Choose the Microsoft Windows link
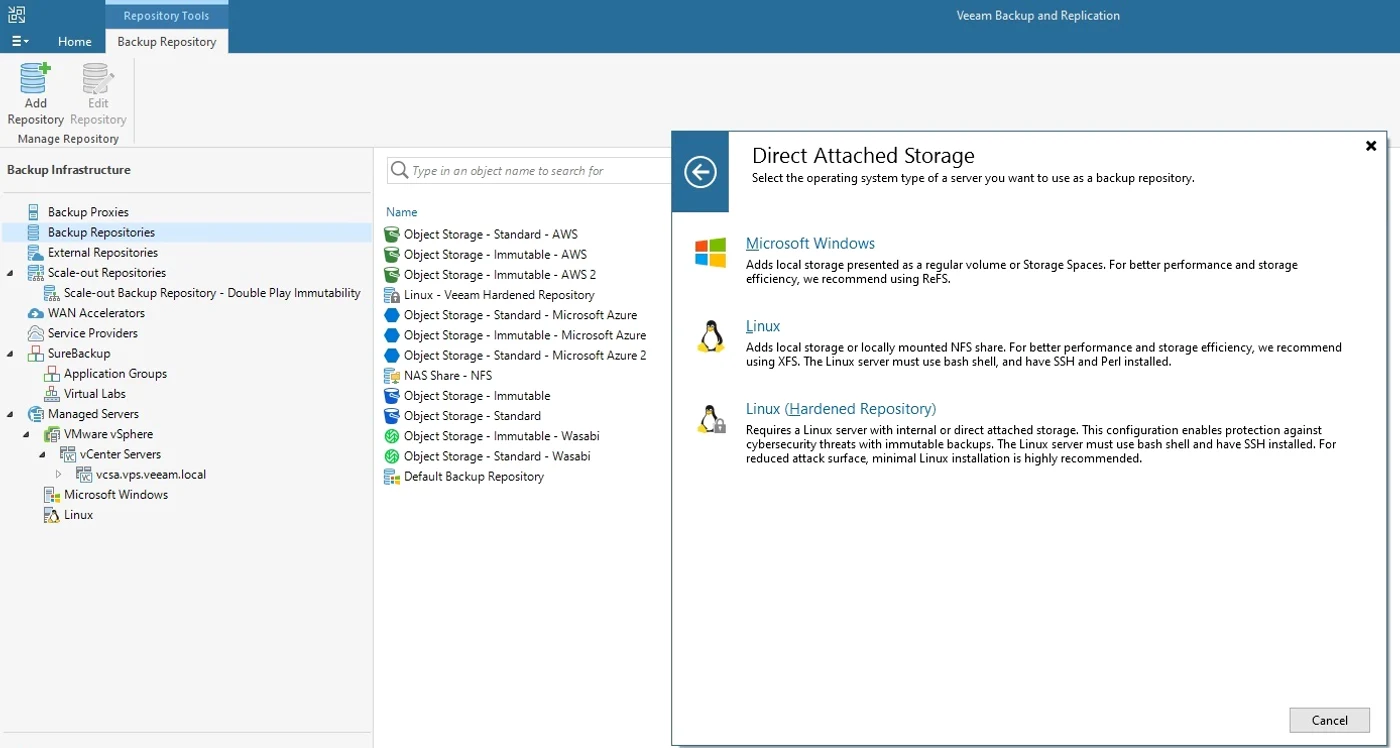1400x748 pixels. 810,243
